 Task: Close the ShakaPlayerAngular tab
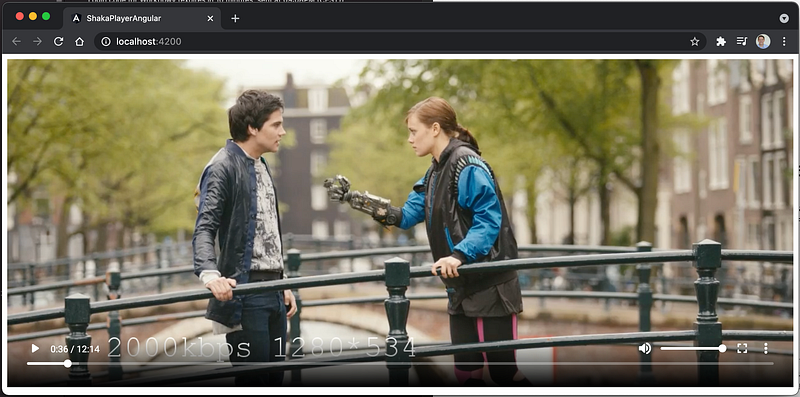pyautogui.click(x=210, y=18)
